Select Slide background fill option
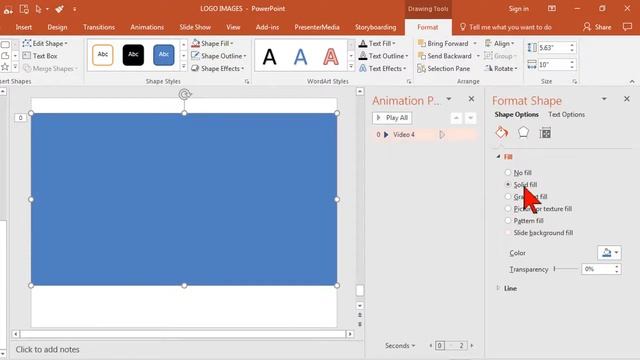 pyautogui.click(x=539, y=233)
